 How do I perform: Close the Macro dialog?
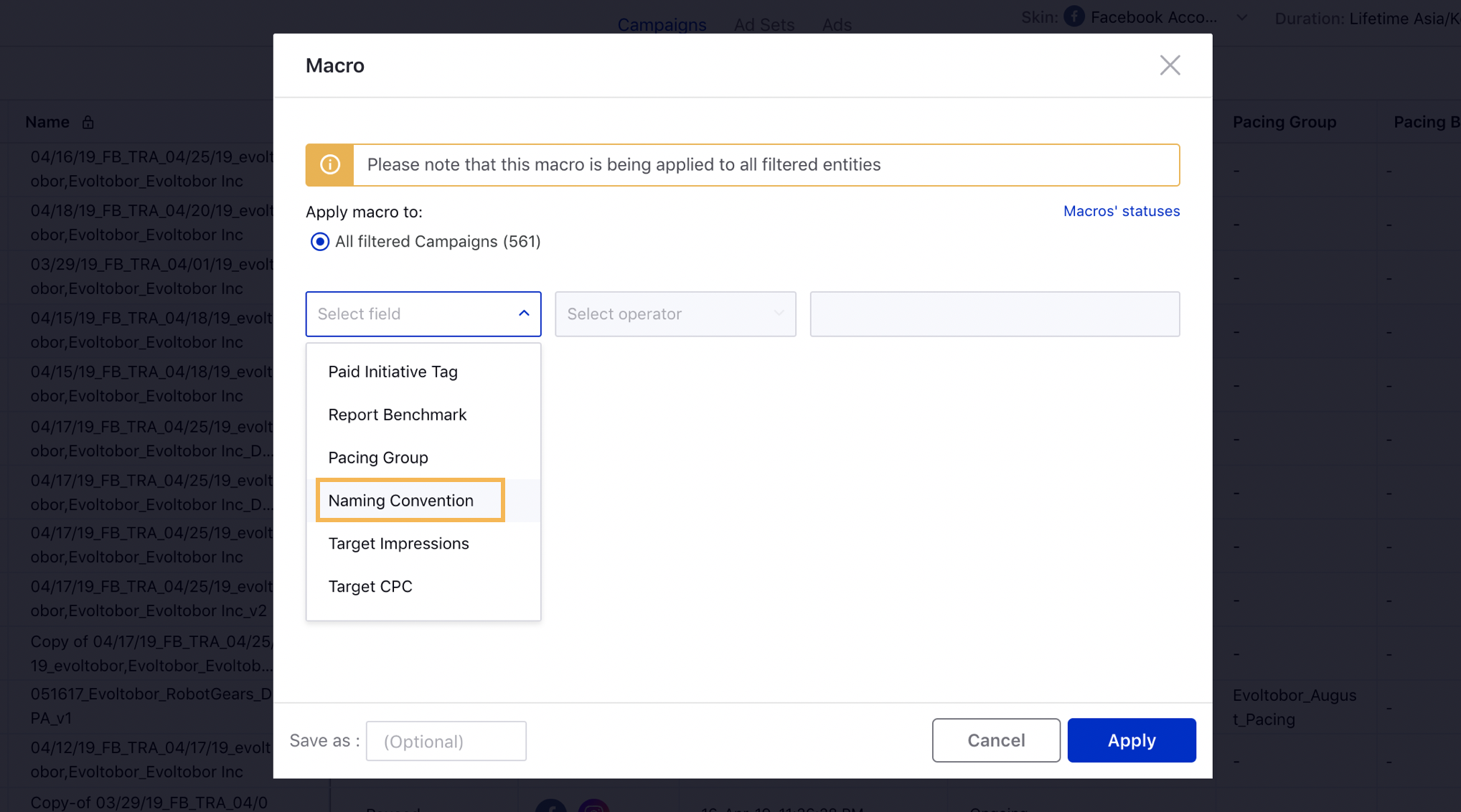coord(1169,65)
